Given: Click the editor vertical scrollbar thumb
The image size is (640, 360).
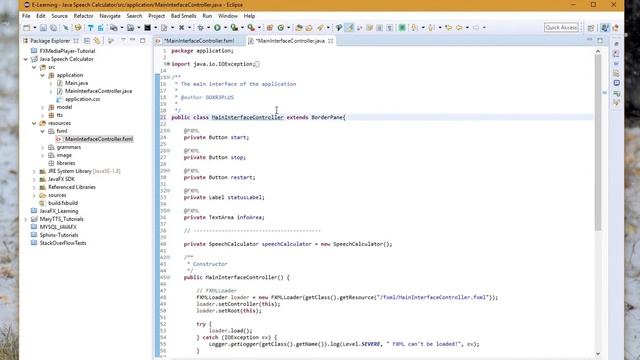Looking at the screenshot, I should [x=598, y=143].
